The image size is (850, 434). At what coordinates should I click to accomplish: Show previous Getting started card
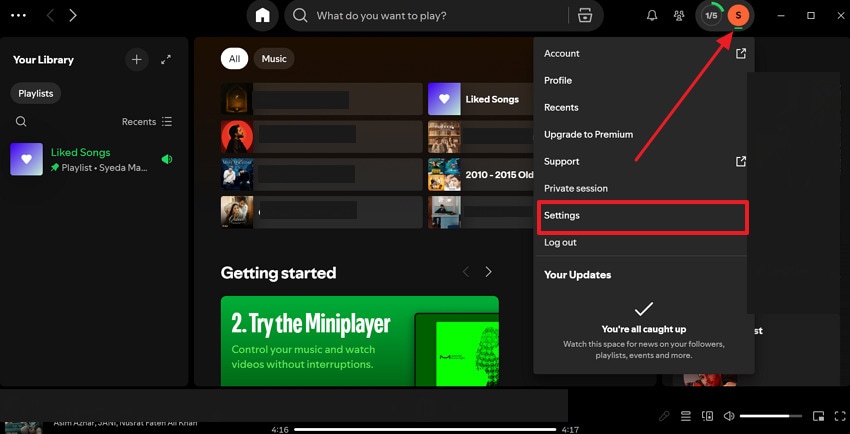click(x=466, y=272)
